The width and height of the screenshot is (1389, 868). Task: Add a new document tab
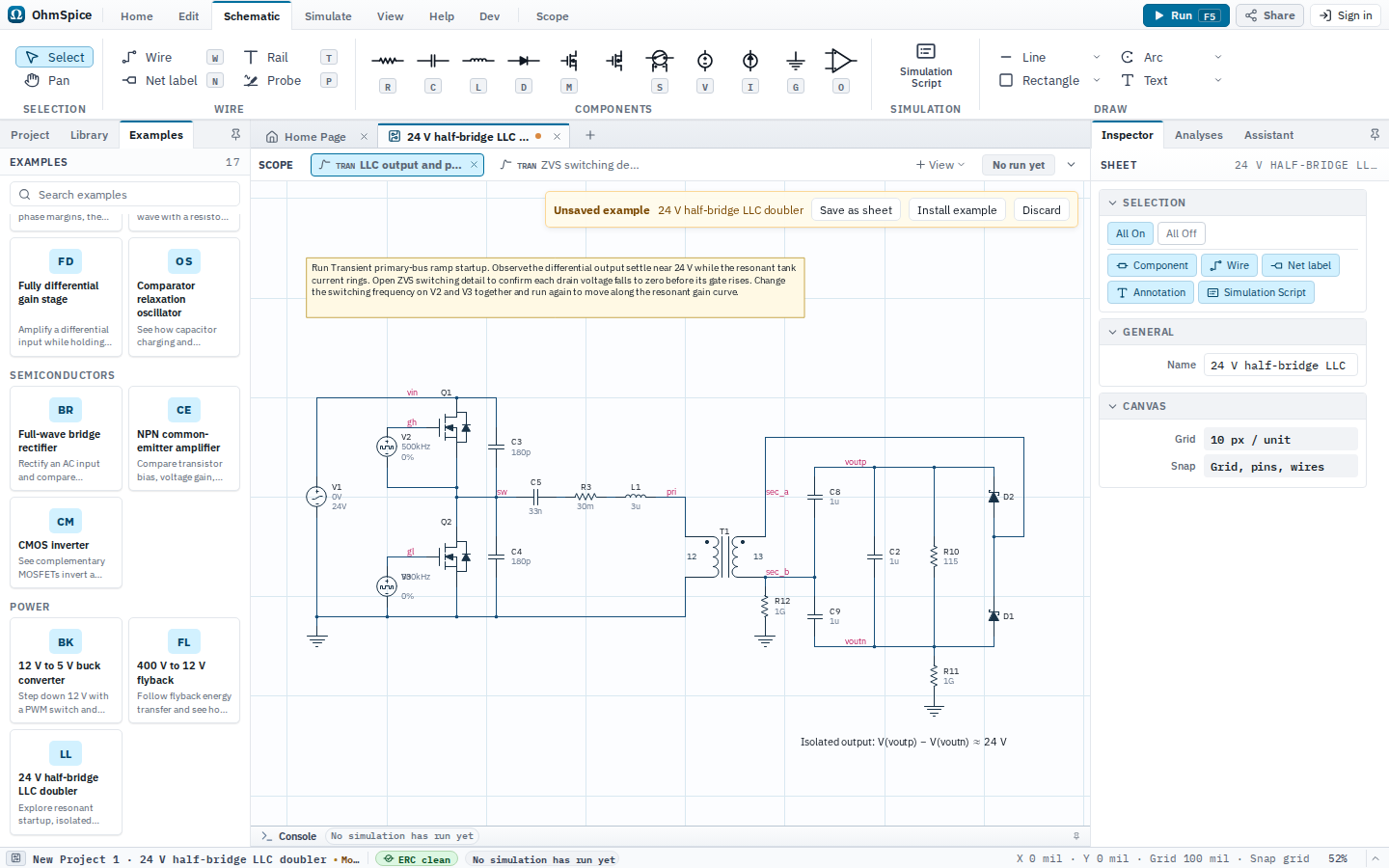(x=590, y=135)
